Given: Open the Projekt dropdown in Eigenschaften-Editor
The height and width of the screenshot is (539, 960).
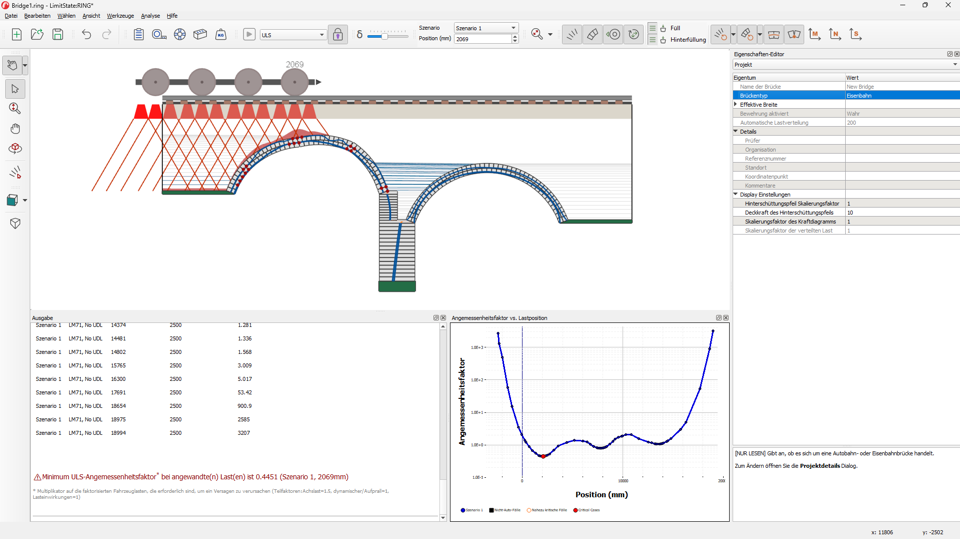Looking at the screenshot, I should (x=846, y=64).
